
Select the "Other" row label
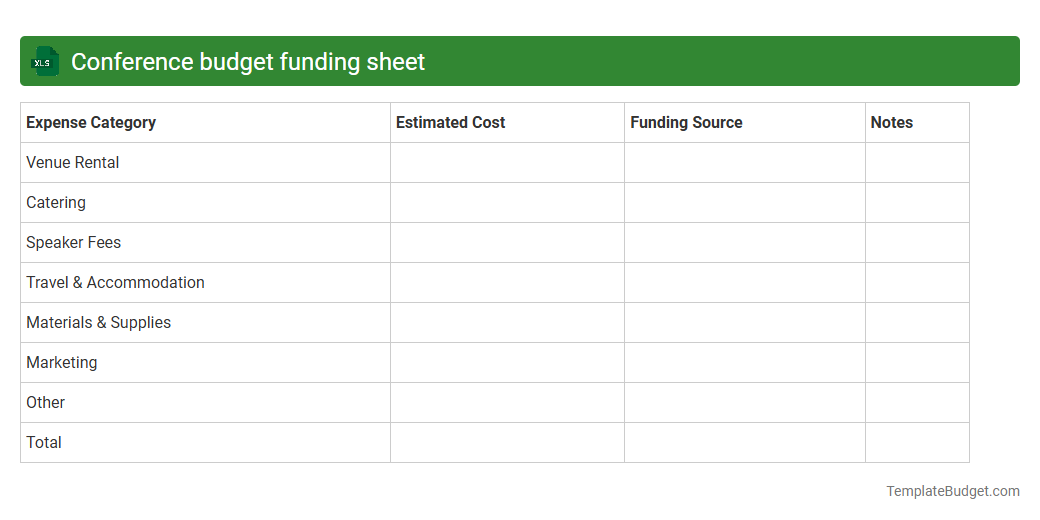(x=45, y=403)
